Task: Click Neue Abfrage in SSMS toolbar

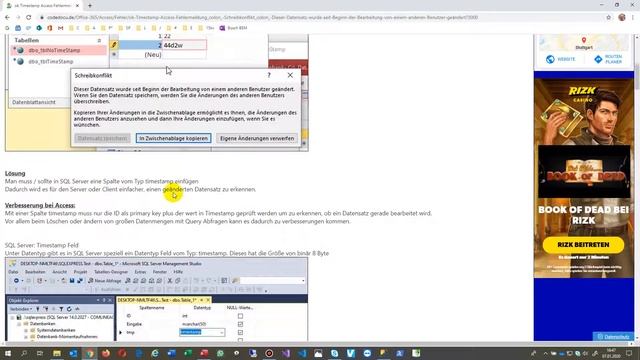Action: tap(104, 281)
